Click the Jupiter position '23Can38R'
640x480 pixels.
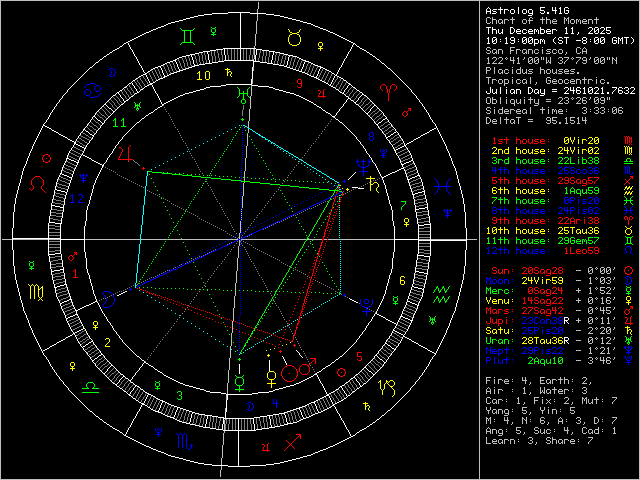coord(545,321)
